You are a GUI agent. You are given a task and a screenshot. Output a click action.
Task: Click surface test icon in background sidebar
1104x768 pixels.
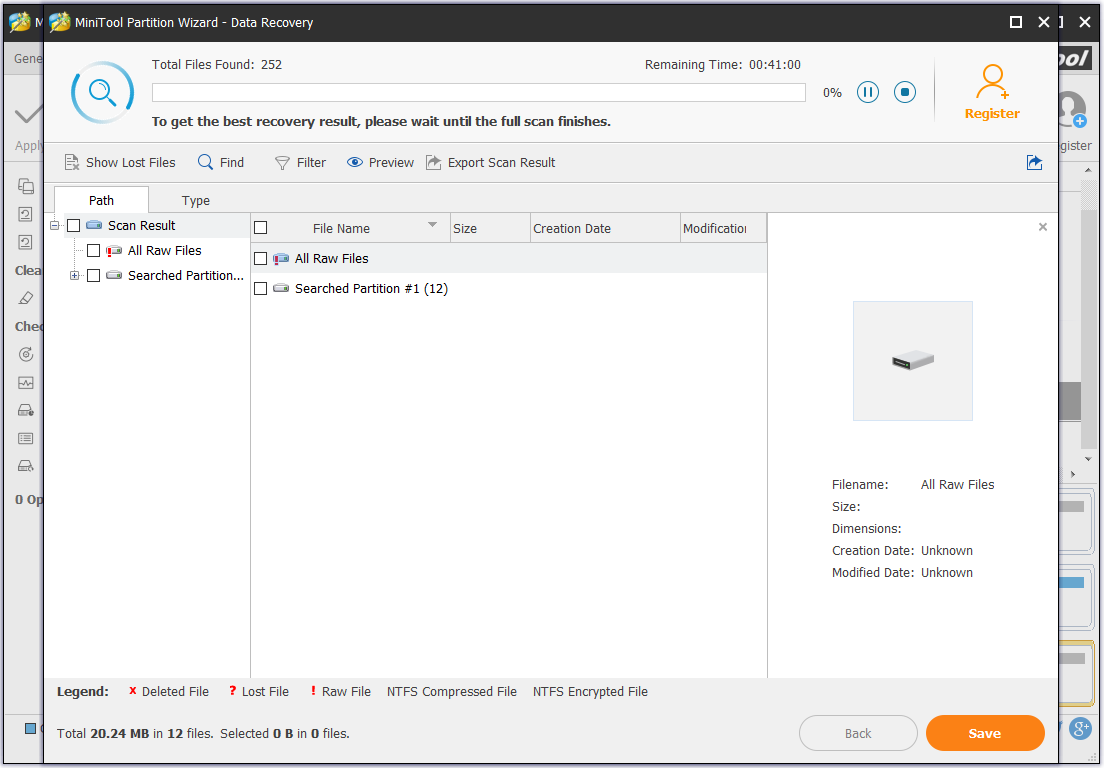point(26,354)
